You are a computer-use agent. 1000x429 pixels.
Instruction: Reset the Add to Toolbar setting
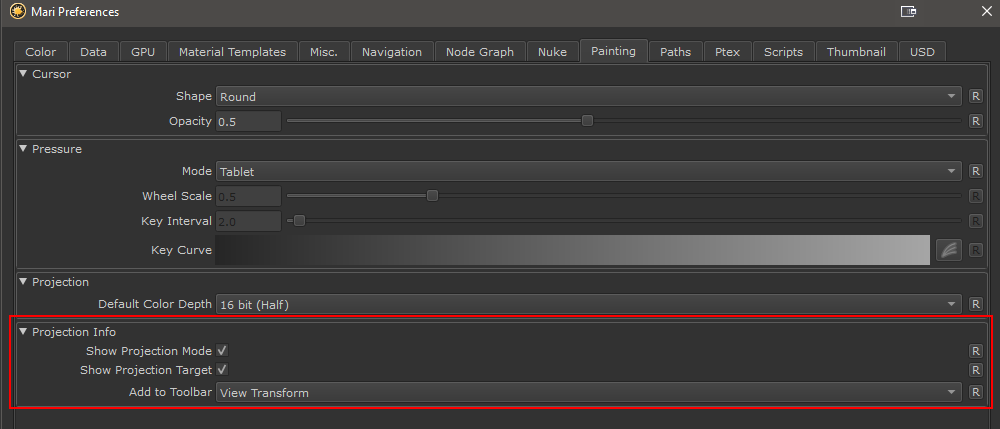point(976,392)
